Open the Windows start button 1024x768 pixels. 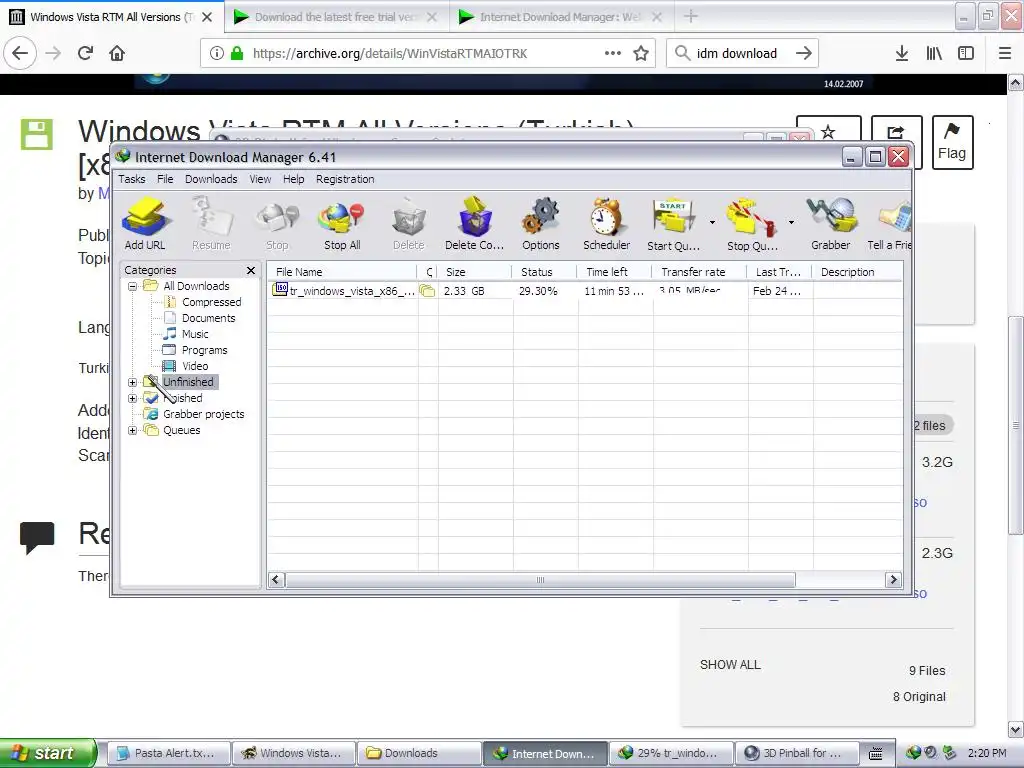tap(48, 753)
